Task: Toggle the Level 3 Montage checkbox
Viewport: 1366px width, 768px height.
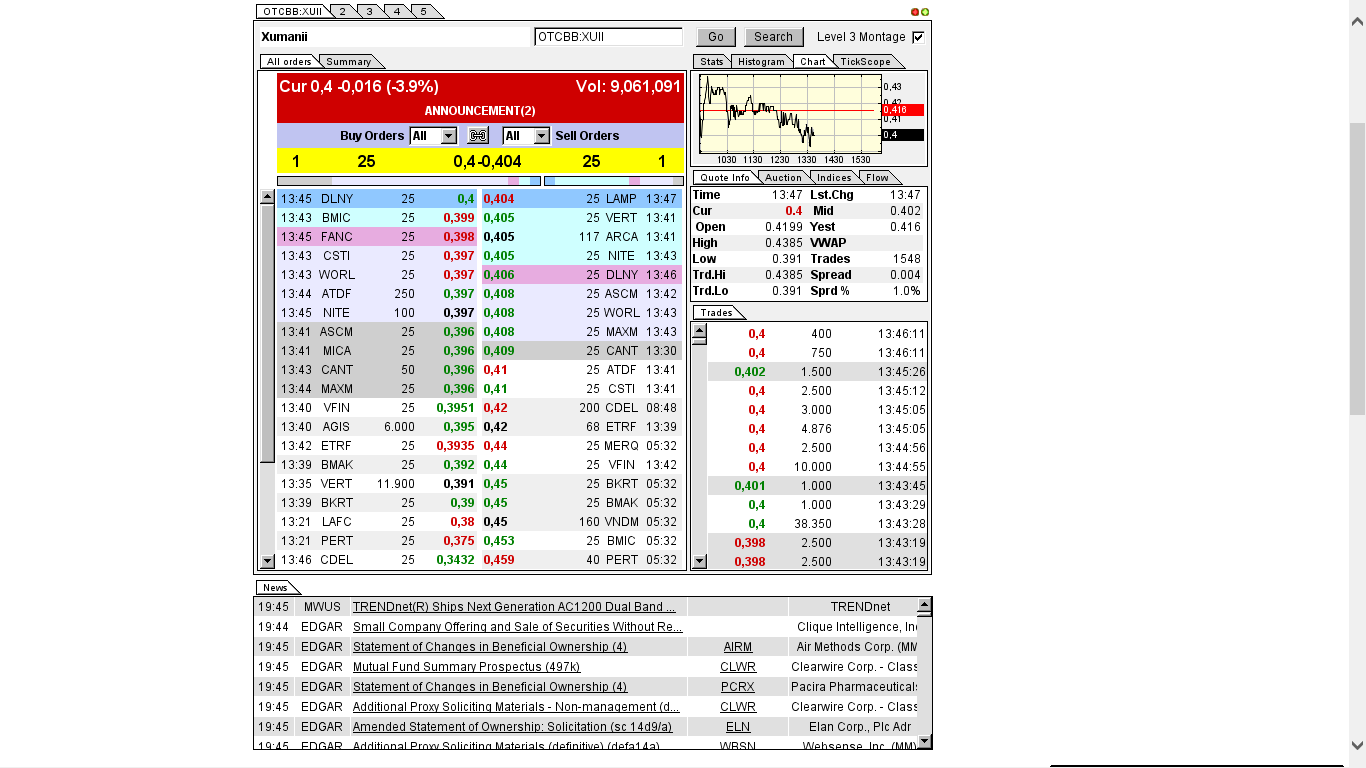Action: click(x=917, y=36)
